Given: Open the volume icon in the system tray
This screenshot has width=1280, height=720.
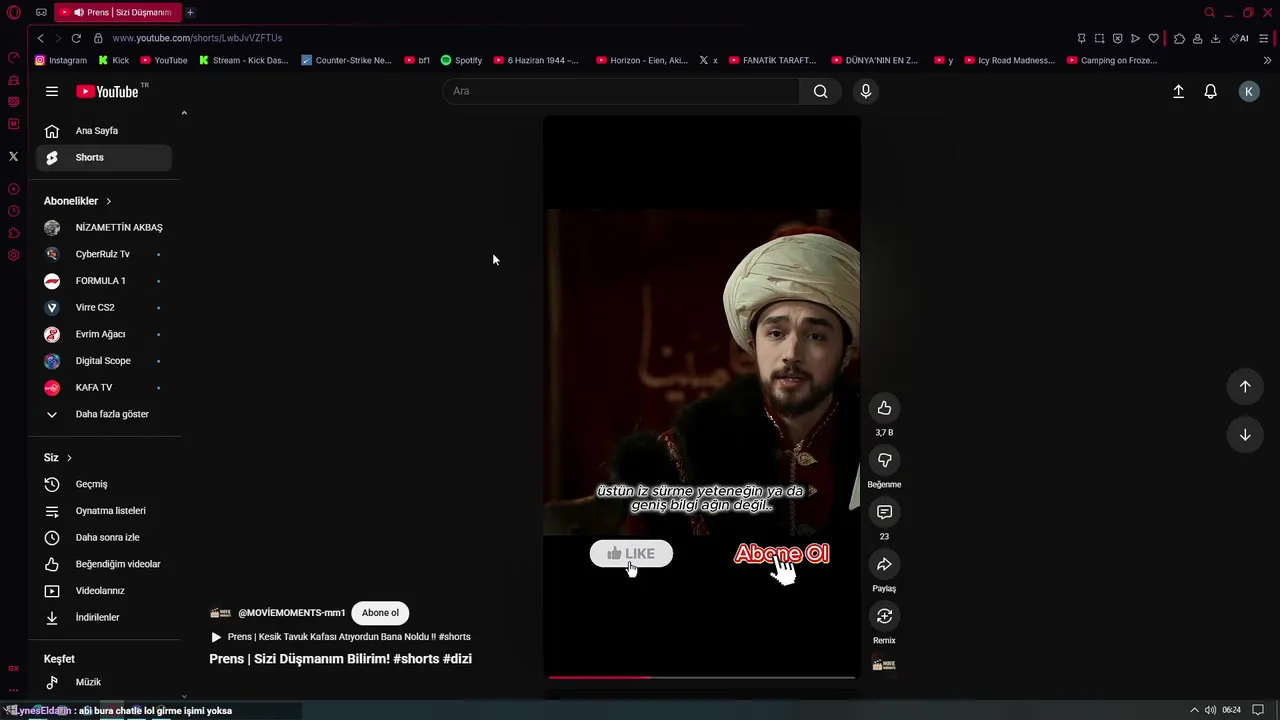Looking at the screenshot, I should (x=1210, y=710).
